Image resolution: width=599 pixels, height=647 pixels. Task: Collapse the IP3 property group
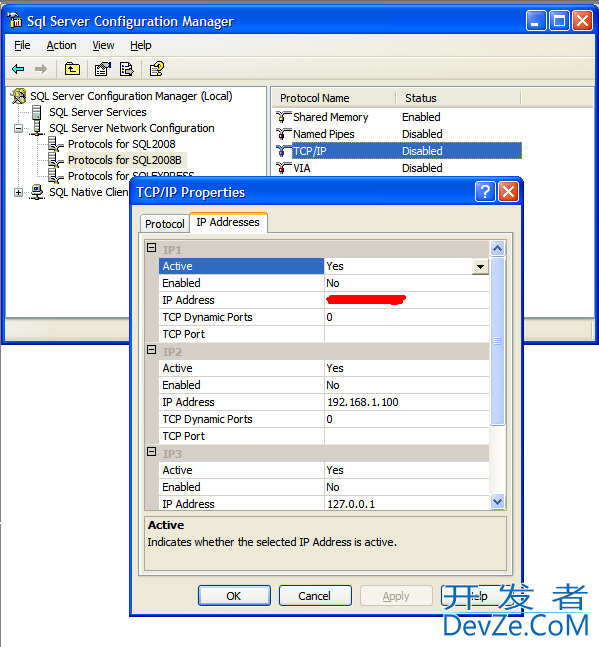point(151,451)
